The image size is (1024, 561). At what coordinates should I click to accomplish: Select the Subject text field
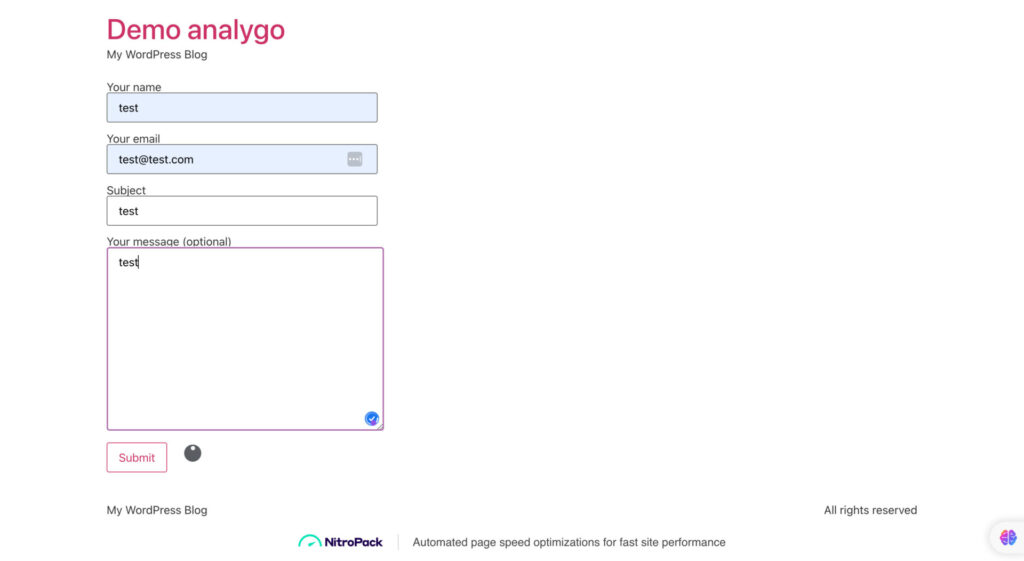pyautogui.click(x=242, y=211)
